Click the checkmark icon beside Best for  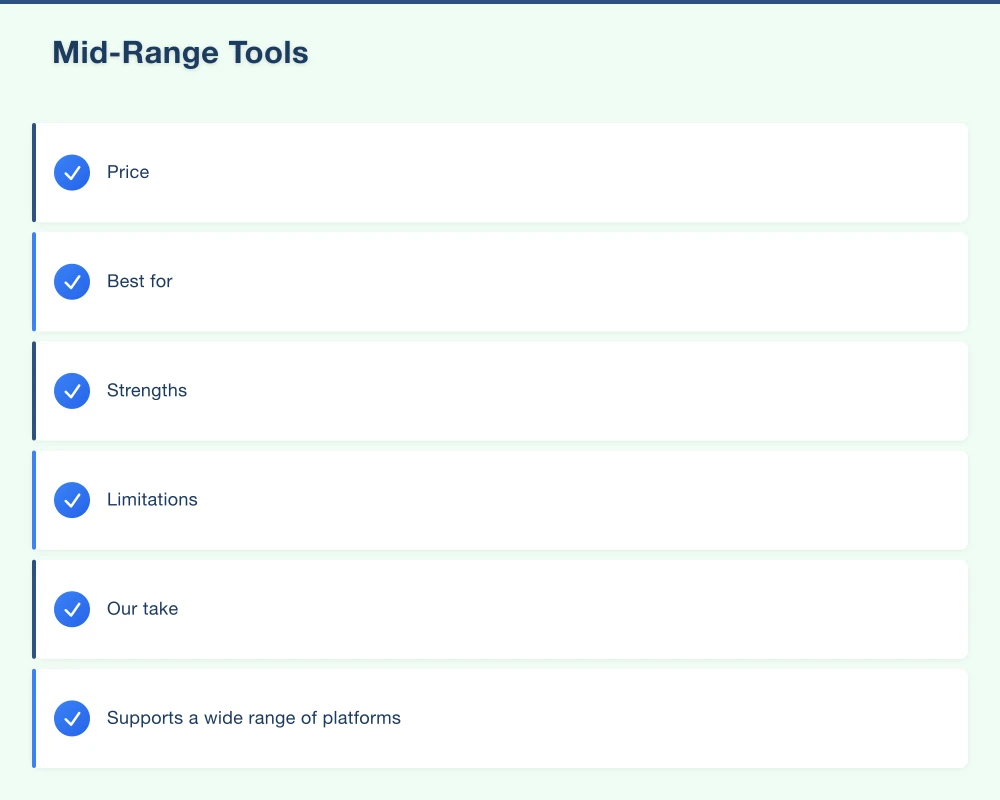pos(72,281)
